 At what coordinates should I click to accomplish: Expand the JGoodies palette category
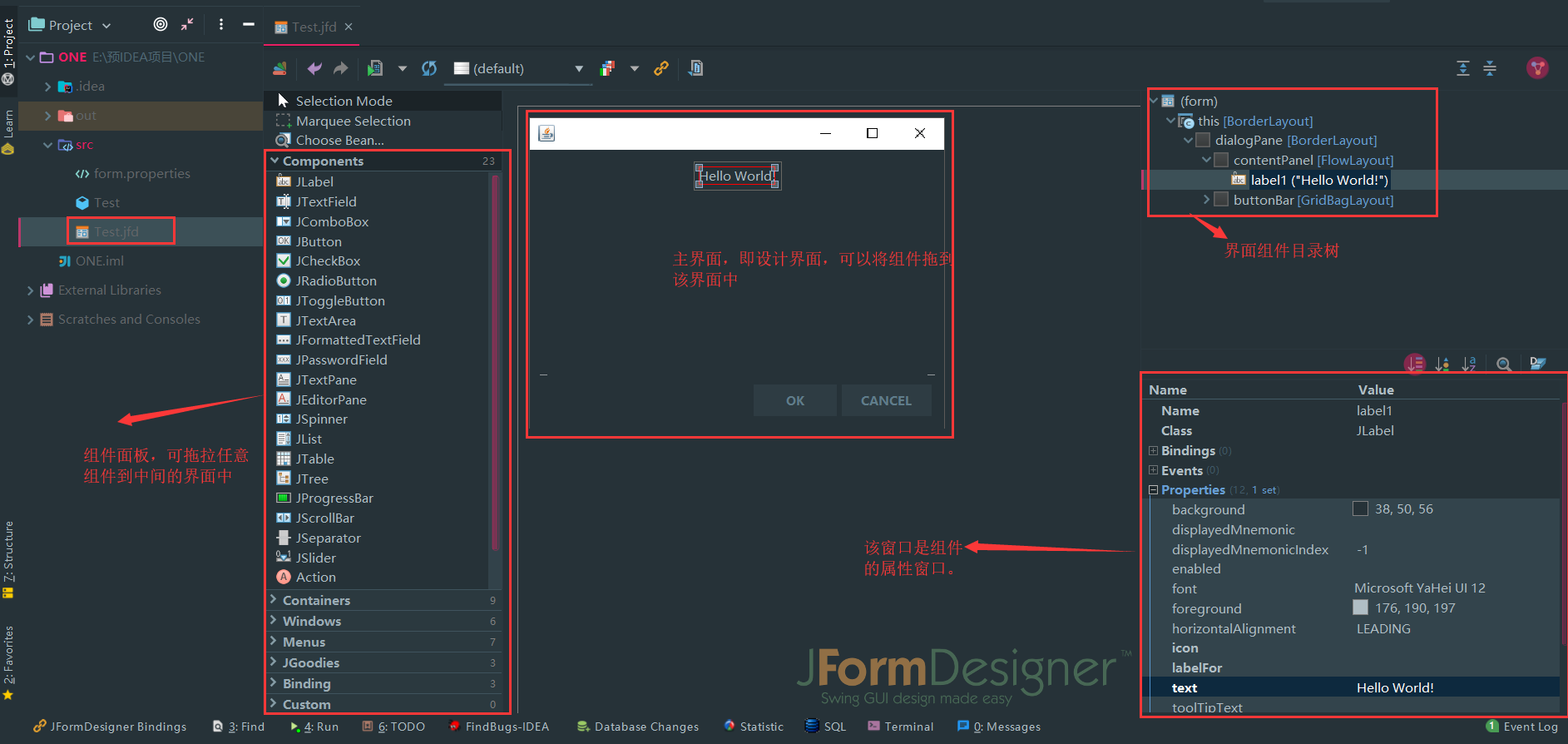[274, 662]
